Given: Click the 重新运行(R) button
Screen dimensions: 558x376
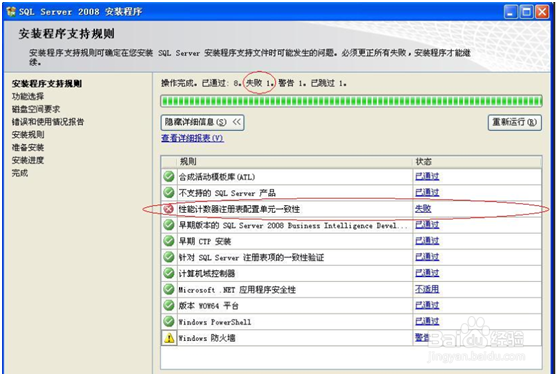Looking at the screenshot, I should tap(515, 122).
